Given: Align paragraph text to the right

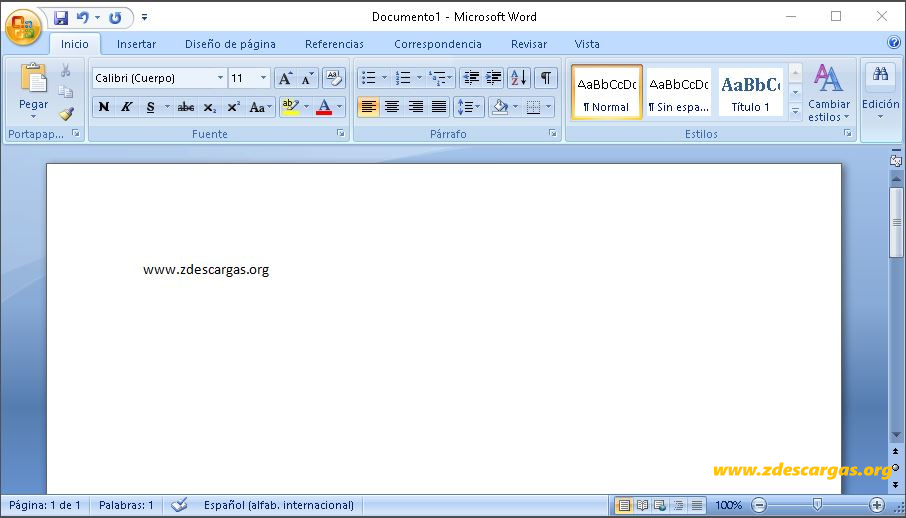Looking at the screenshot, I should pyautogui.click(x=415, y=107).
